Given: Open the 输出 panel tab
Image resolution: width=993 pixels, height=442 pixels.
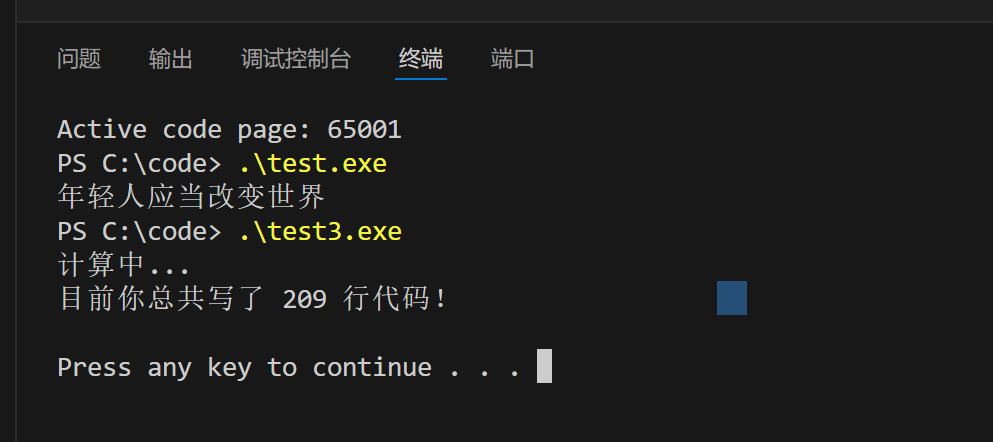Looking at the screenshot, I should click(171, 60).
